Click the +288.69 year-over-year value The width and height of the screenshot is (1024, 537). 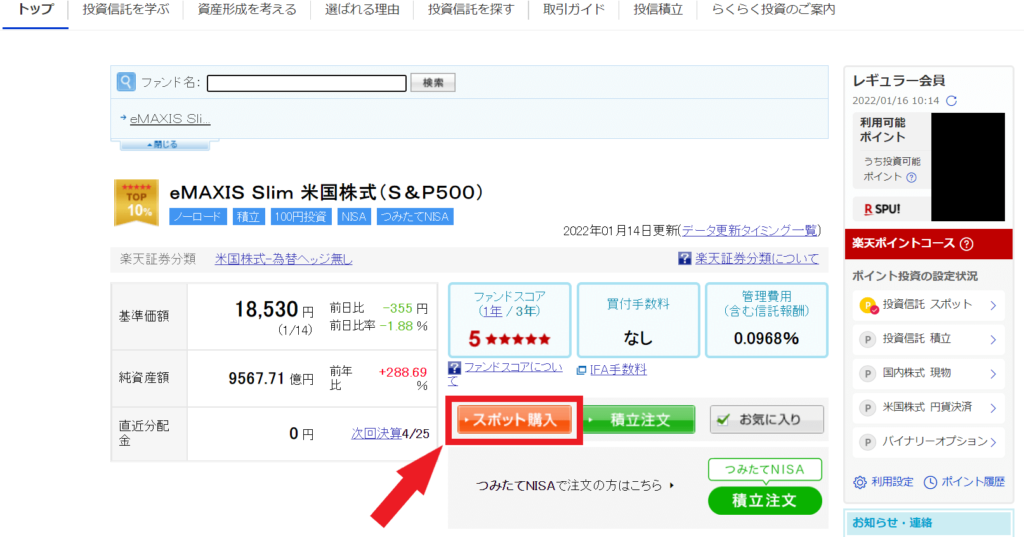[403, 372]
